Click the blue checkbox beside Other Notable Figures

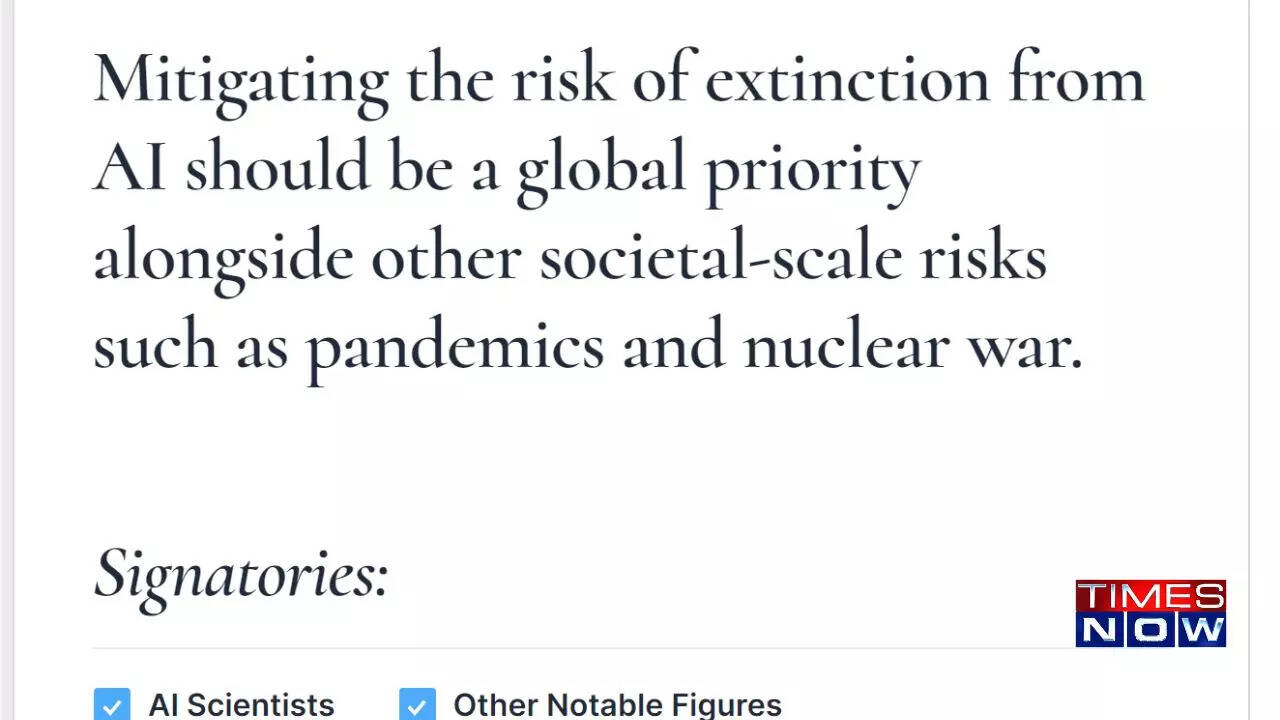[x=417, y=705]
